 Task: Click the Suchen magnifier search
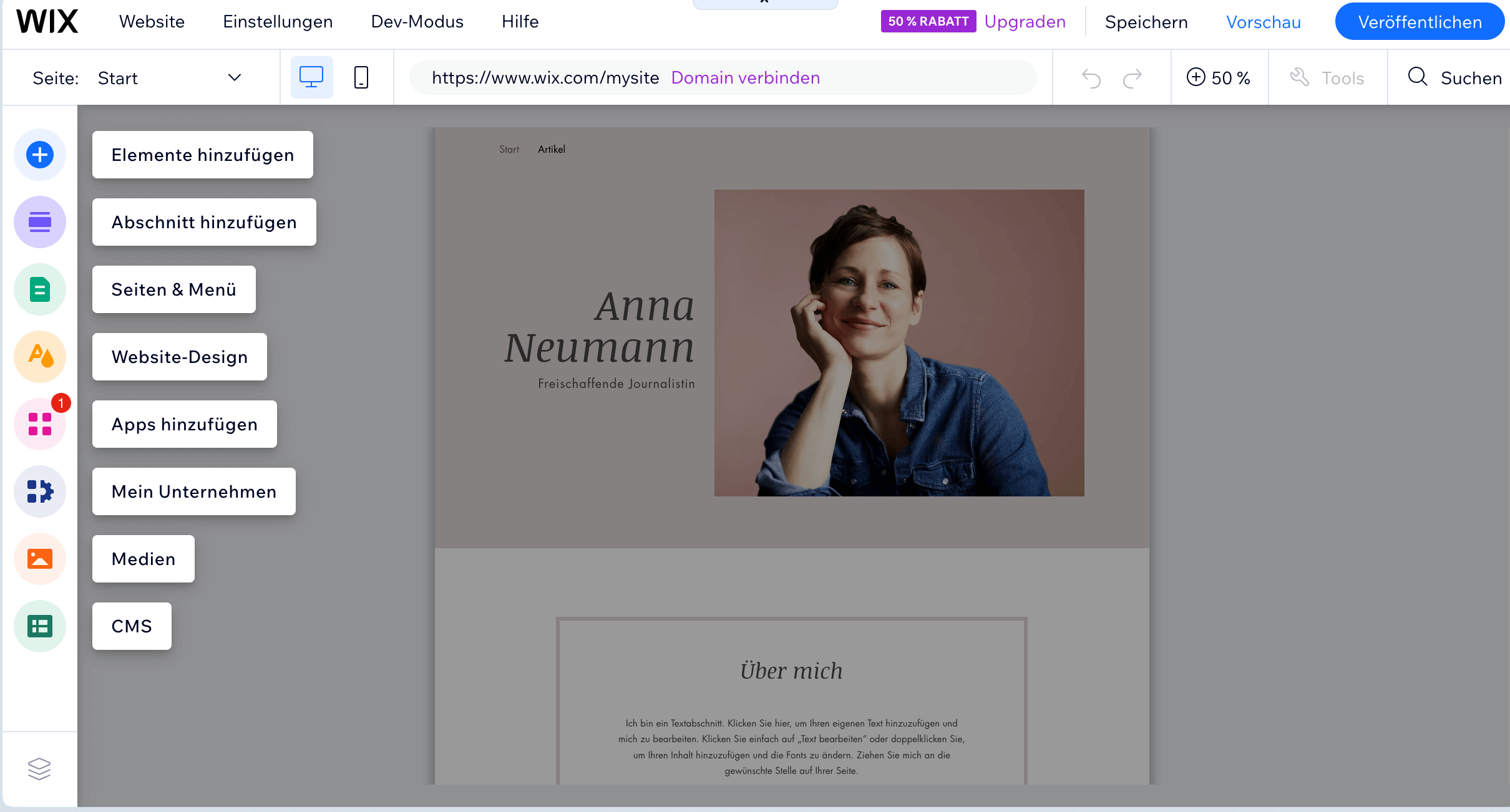(1454, 78)
